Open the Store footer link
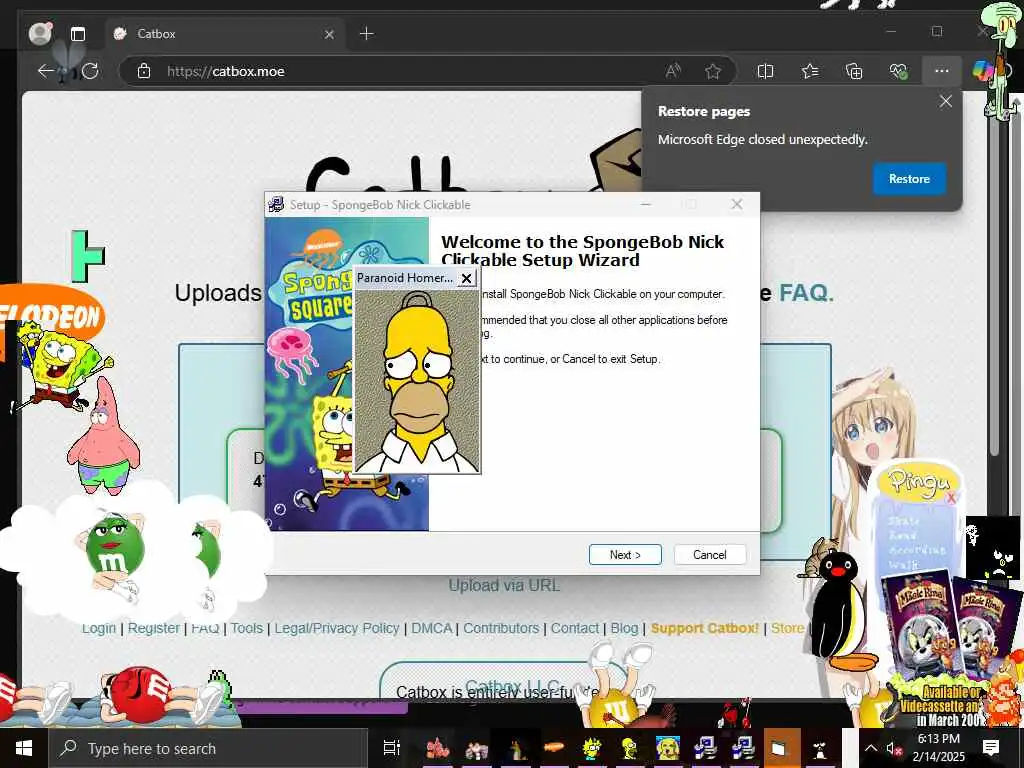This screenshot has height=768, width=1024. tap(788, 628)
